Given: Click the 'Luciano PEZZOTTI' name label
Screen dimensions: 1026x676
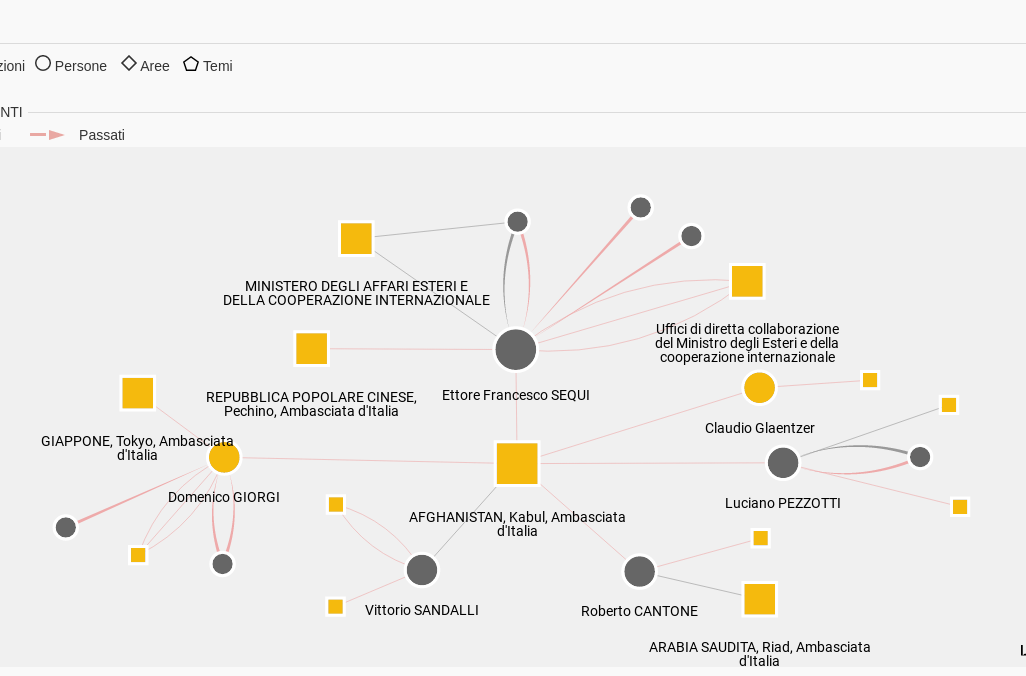Looking at the screenshot, I should 783,503.
